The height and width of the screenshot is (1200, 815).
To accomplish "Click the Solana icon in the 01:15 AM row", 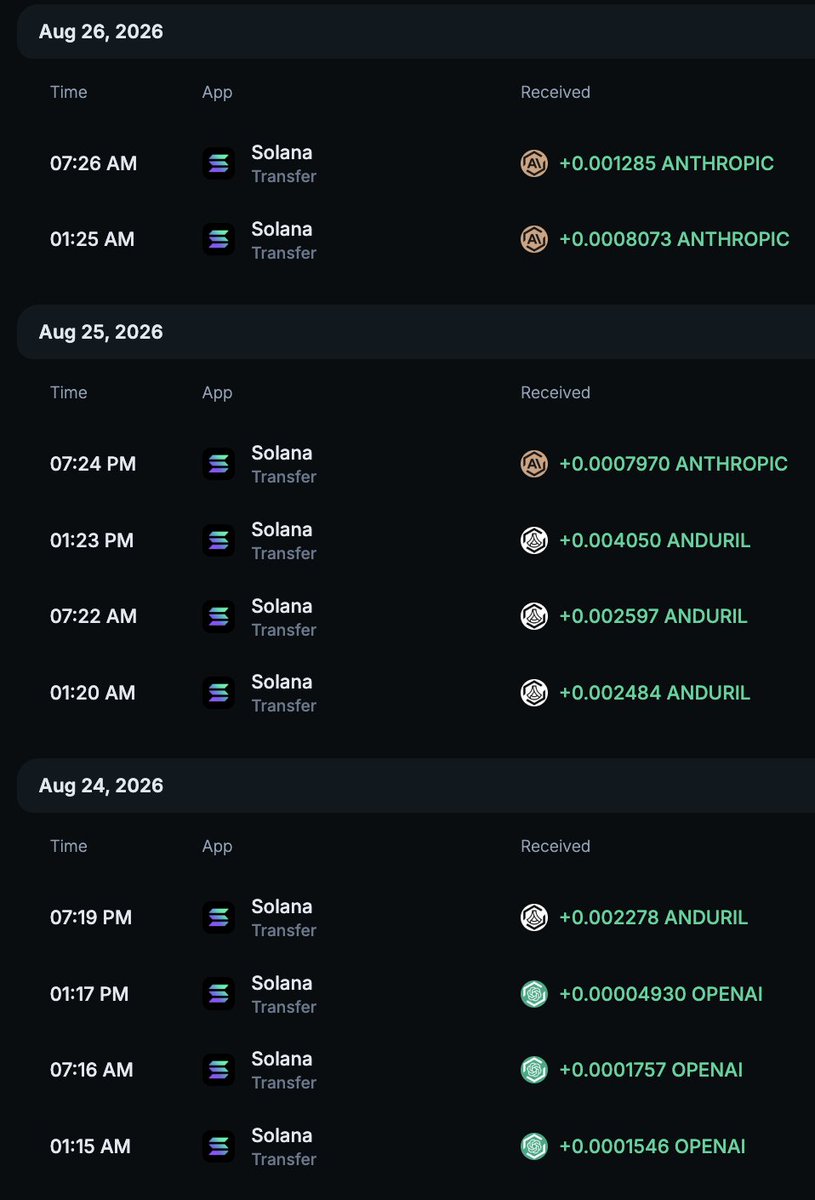I will tap(218, 1146).
